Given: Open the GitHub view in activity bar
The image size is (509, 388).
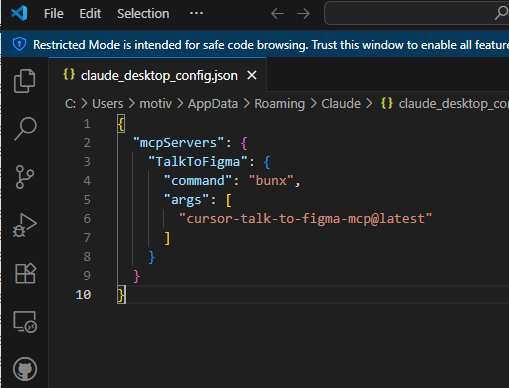Looking at the screenshot, I should 25,369.
